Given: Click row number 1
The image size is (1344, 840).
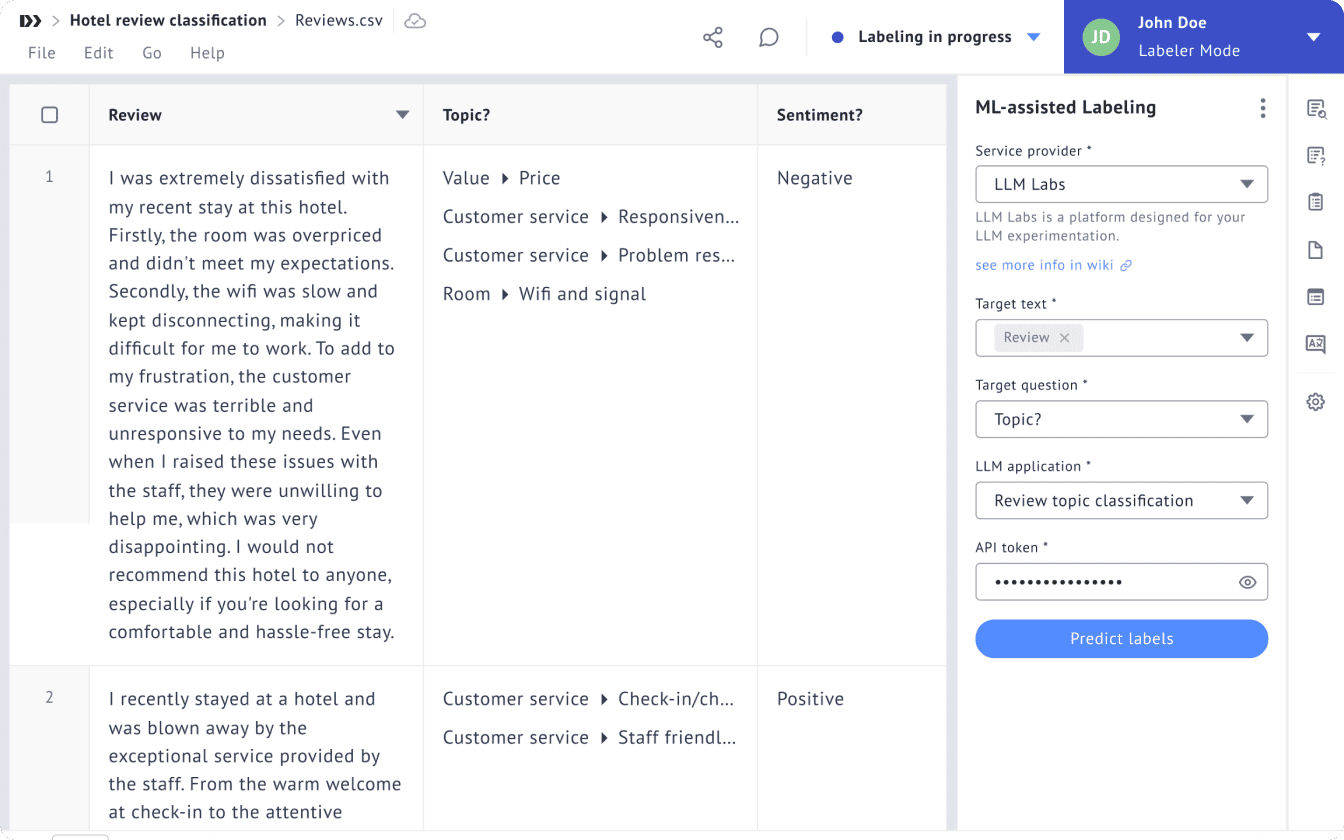Looking at the screenshot, I should tap(50, 177).
